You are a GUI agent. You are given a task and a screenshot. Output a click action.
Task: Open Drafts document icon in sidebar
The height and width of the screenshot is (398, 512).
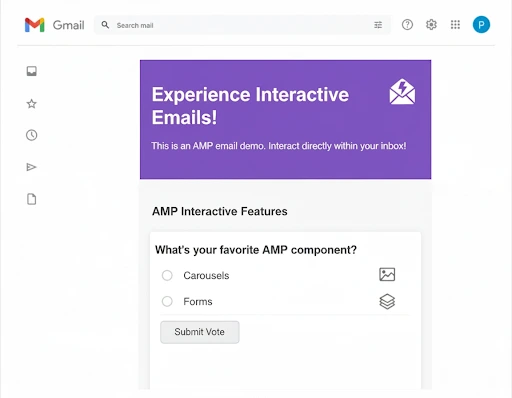(32, 199)
